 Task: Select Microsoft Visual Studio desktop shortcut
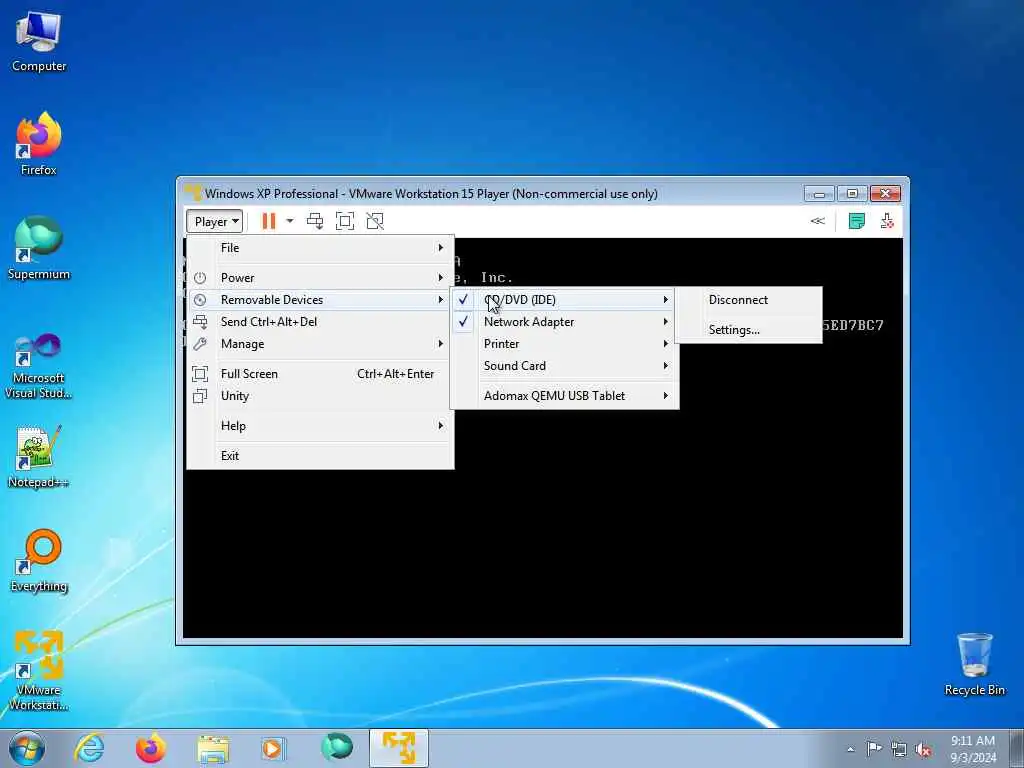[x=39, y=366]
